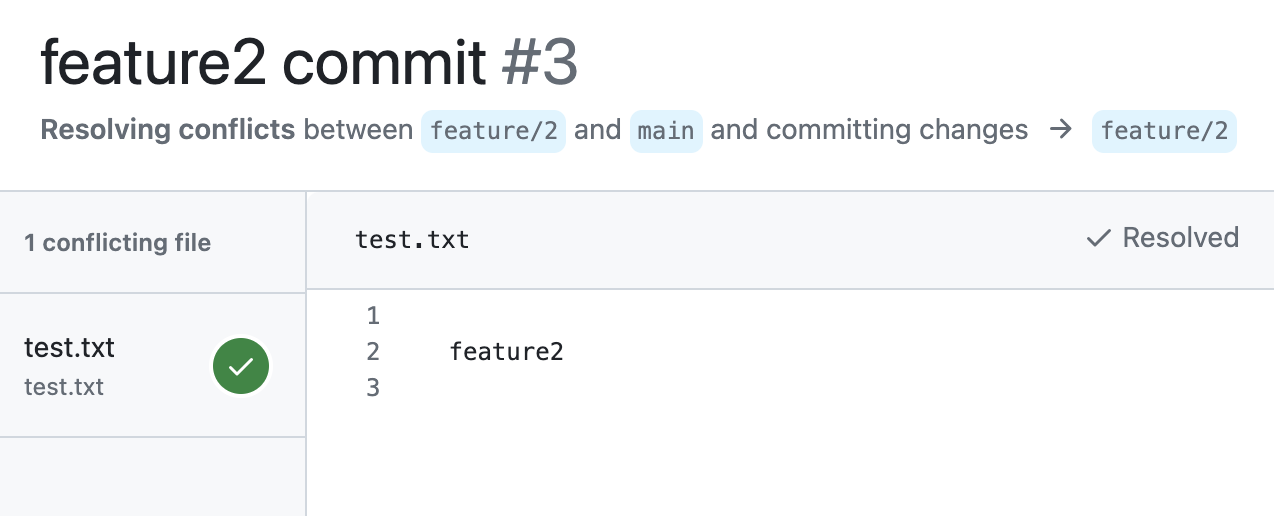Click the first feature/2 branch label

click(494, 131)
